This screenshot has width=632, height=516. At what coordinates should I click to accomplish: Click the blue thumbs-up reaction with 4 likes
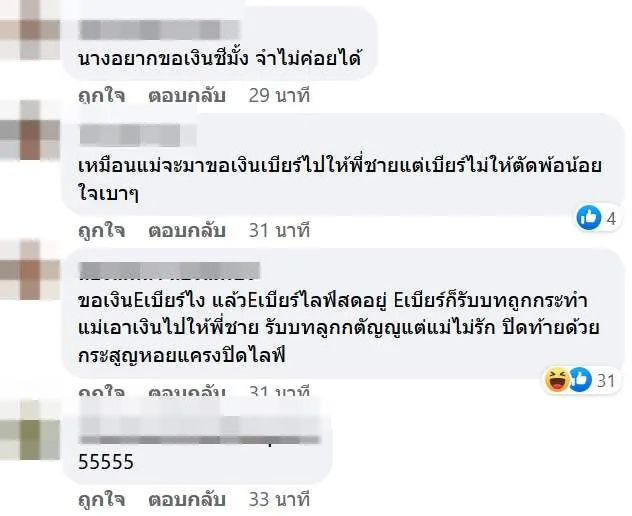tap(588, 218)
